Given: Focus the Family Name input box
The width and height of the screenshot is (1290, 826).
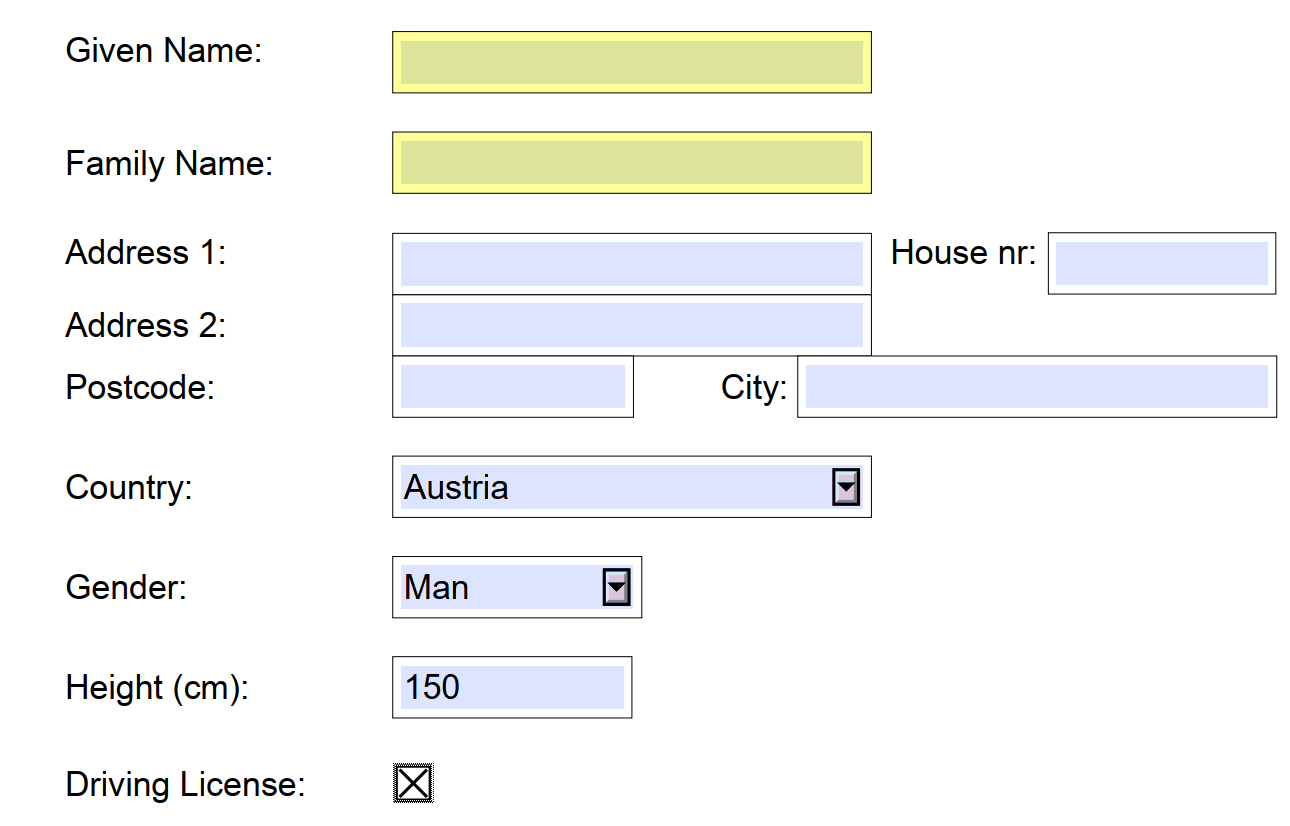Looking at the screenshot, I should pos(632,162).
